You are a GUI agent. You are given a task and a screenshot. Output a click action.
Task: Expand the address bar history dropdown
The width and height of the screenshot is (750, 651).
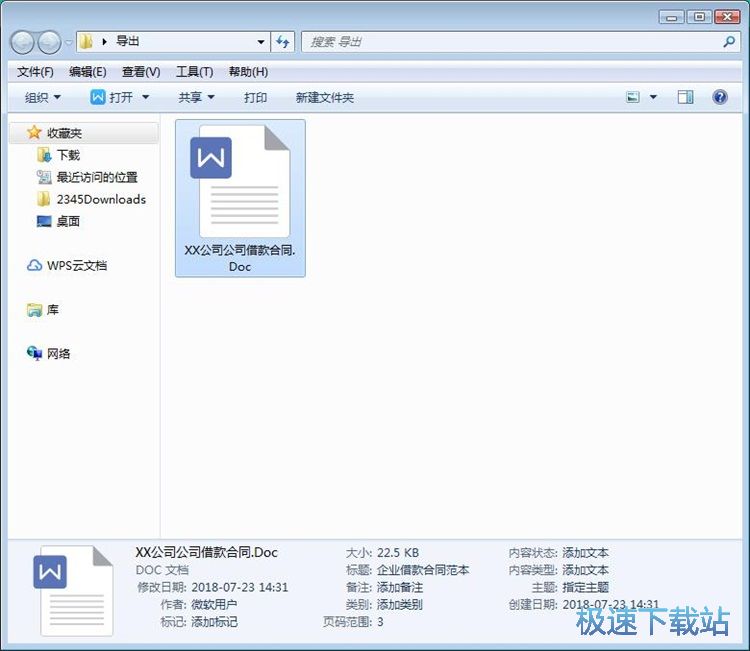(x=261, y=42)
